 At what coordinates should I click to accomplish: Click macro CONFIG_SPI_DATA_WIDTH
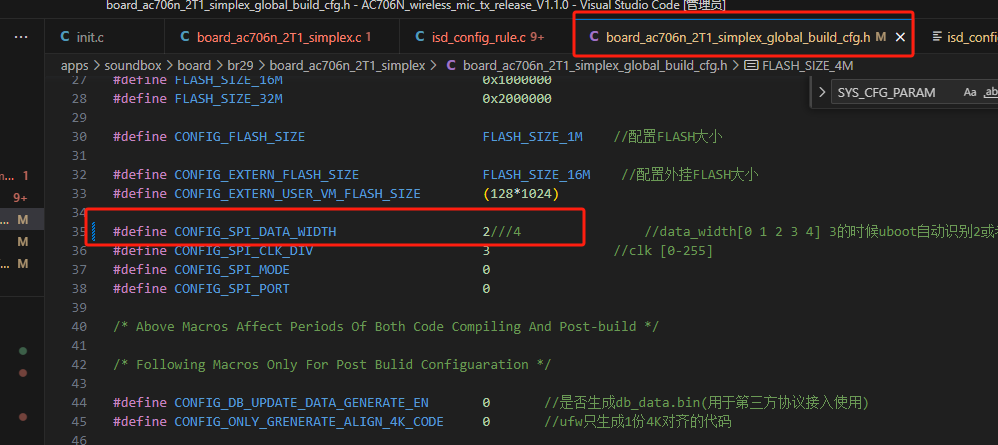tap(255, 232)
